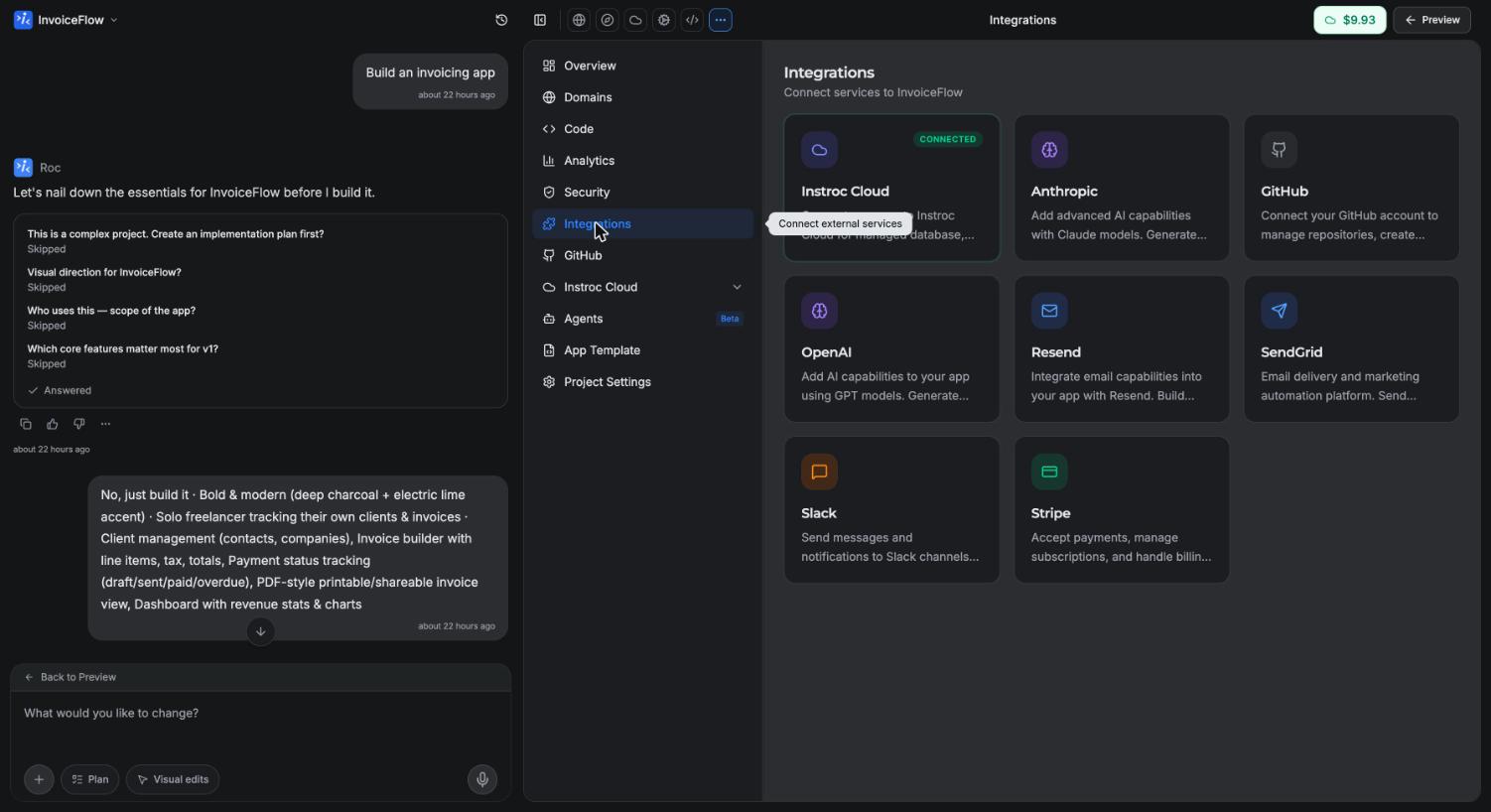
Task: Click the Slack chat bubble icon
Action: 819,472
